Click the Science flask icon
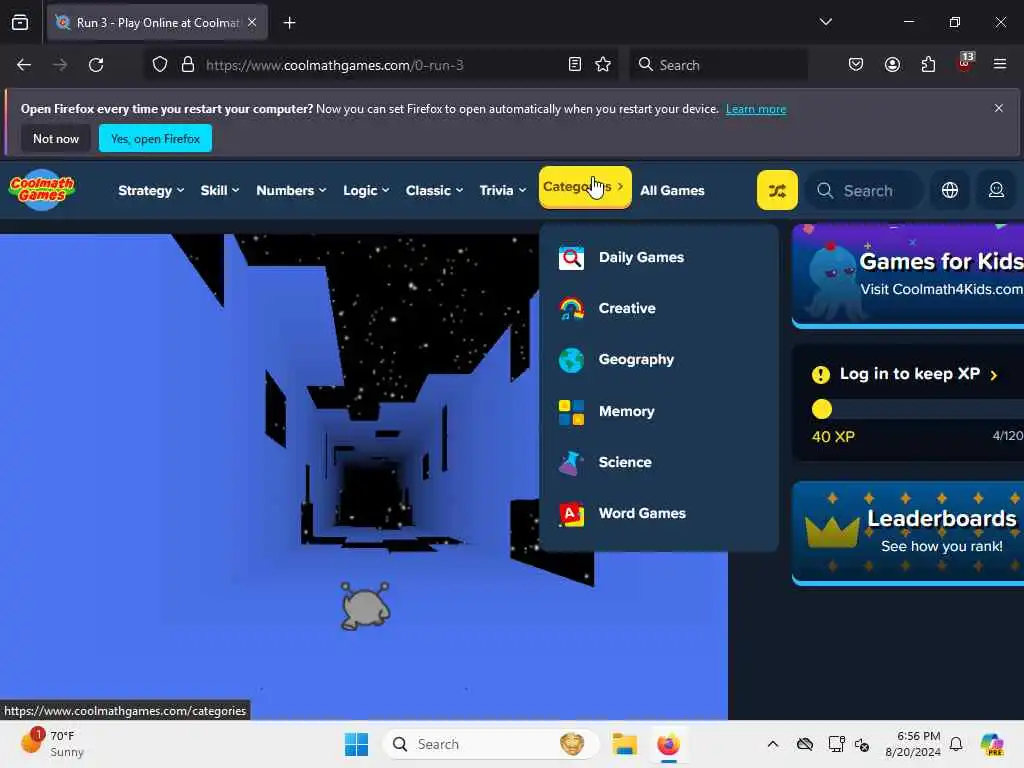 571,462
